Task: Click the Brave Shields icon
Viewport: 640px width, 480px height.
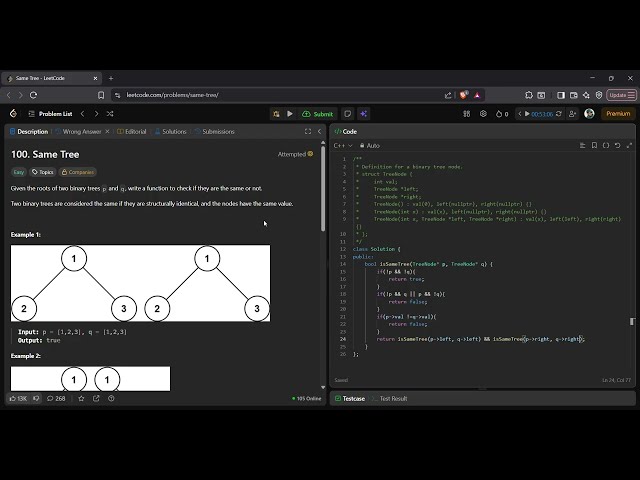Action: pos(464,95)
